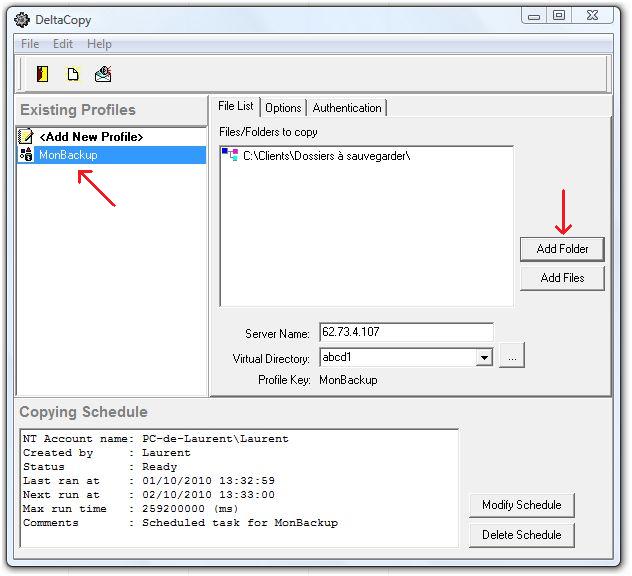
Task: Open the Edit menu
Action: pos(63,44)
